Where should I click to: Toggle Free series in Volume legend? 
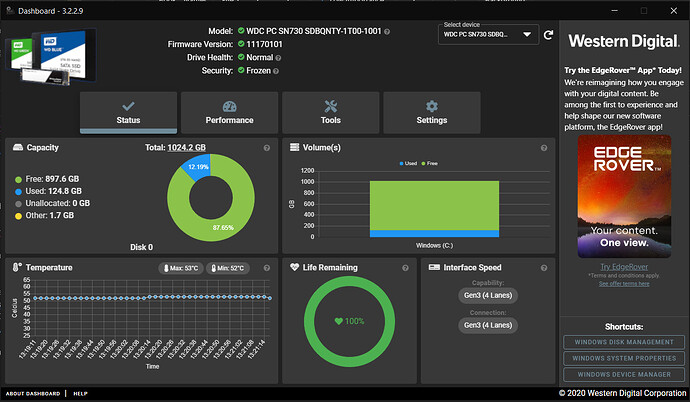pos(429,163)
